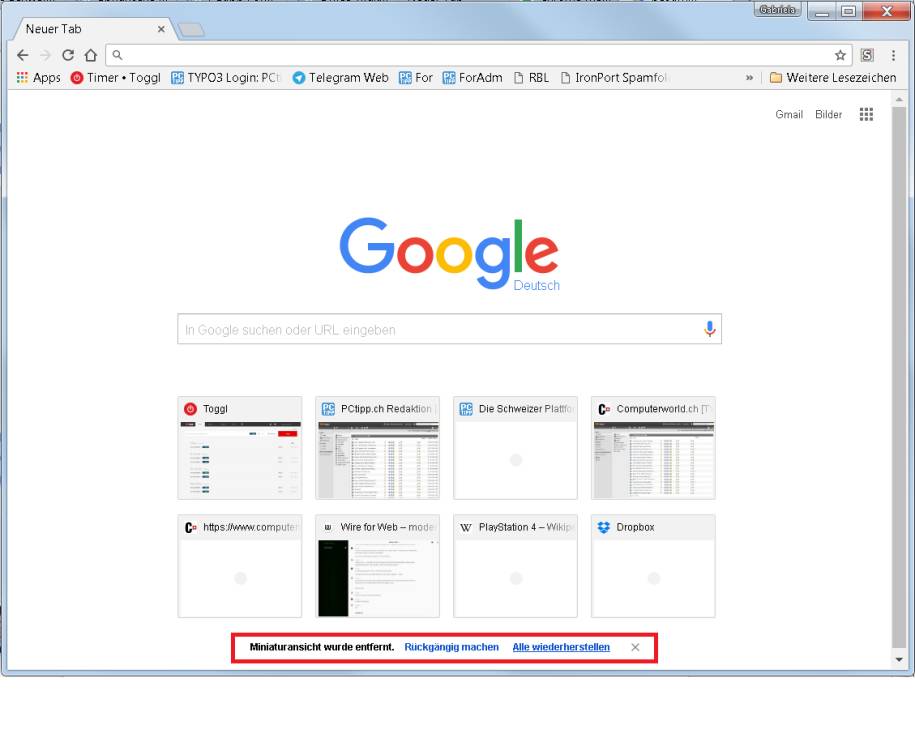The width and height of the screenshot is (915, 742).
Task: Click Rückgängig machen to undo removal
Action: point(452,647)
